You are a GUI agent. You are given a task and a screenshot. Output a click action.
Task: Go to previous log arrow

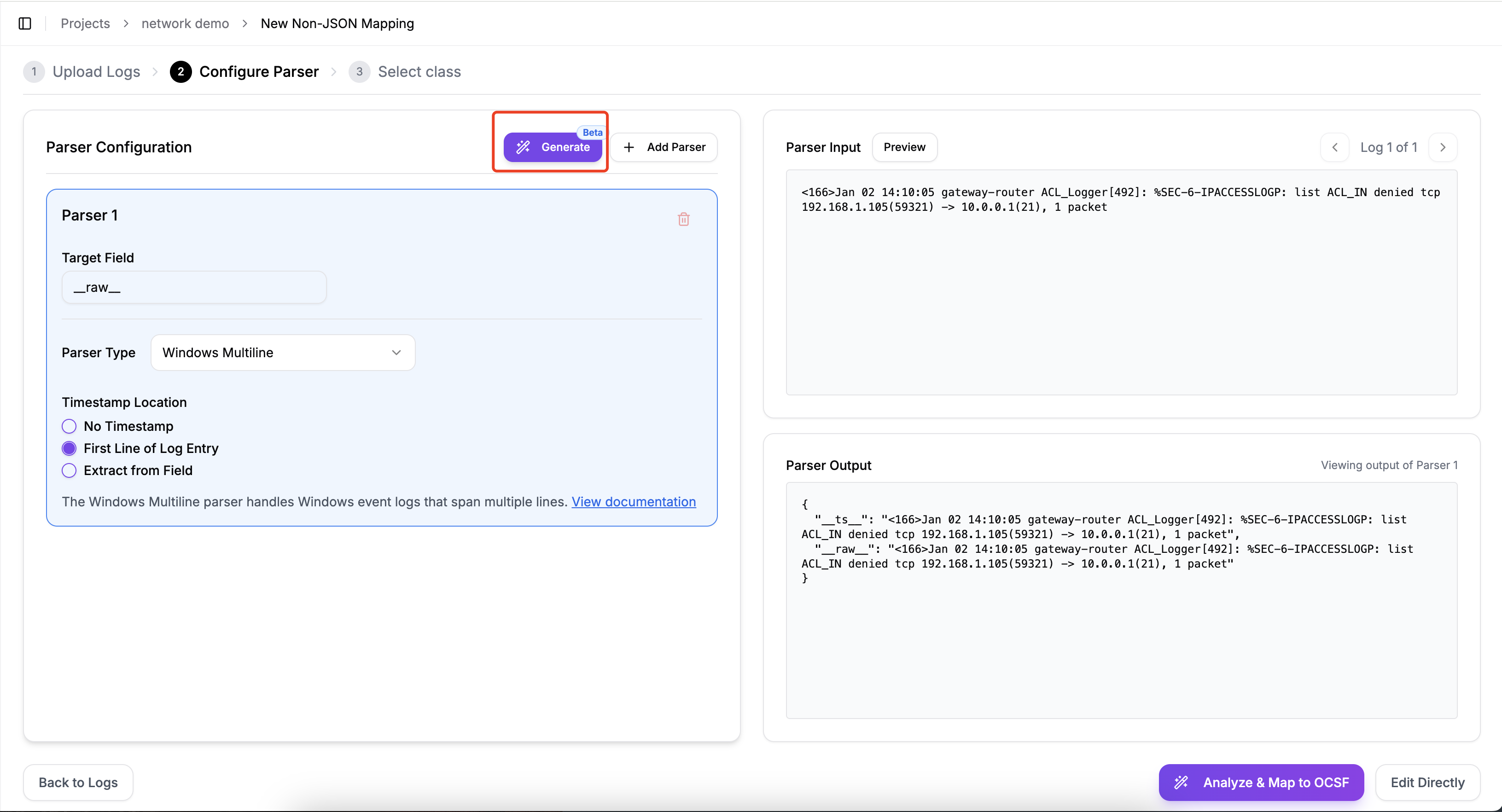[x=1334, y=147]
